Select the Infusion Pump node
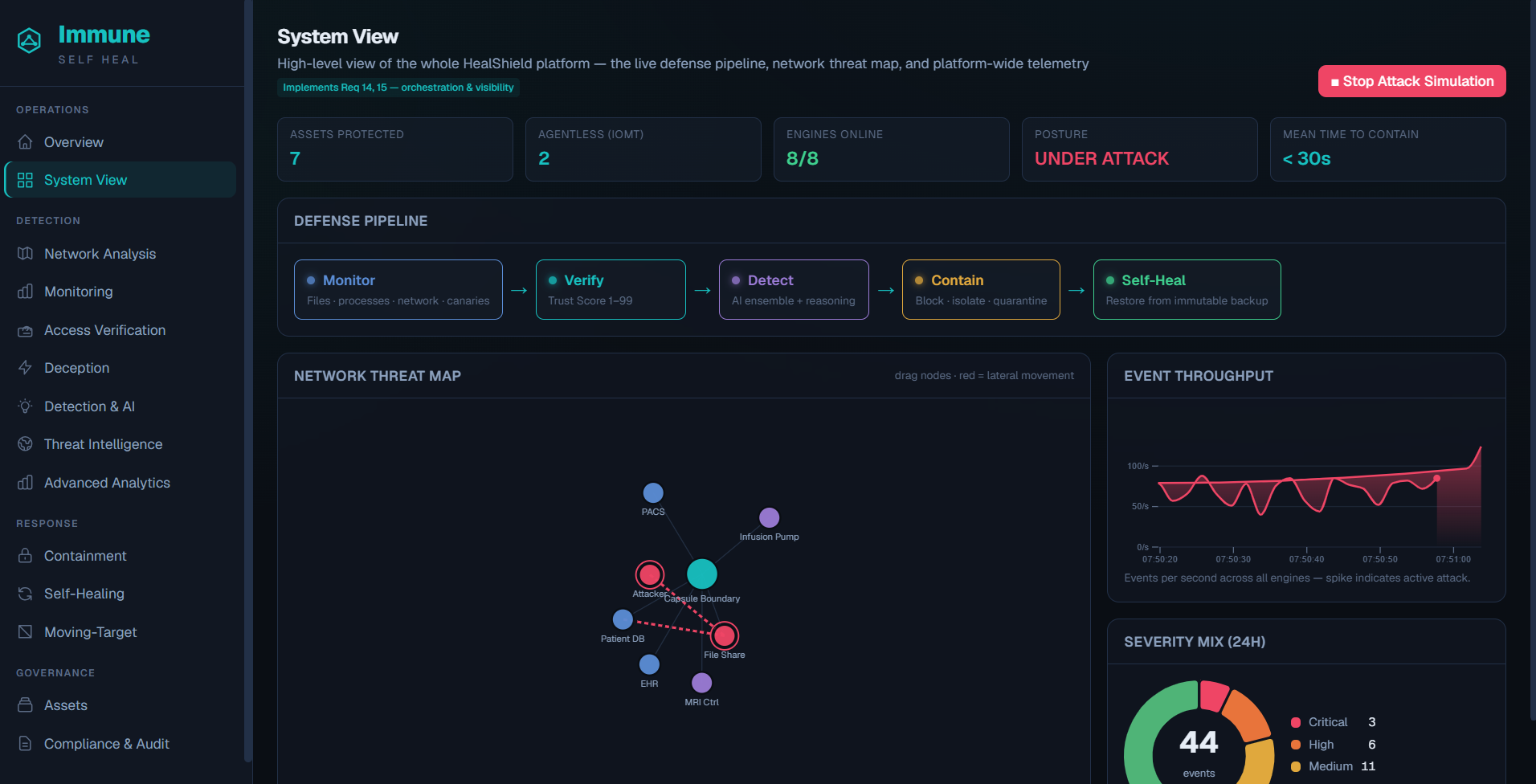 [x=769, y=517]
